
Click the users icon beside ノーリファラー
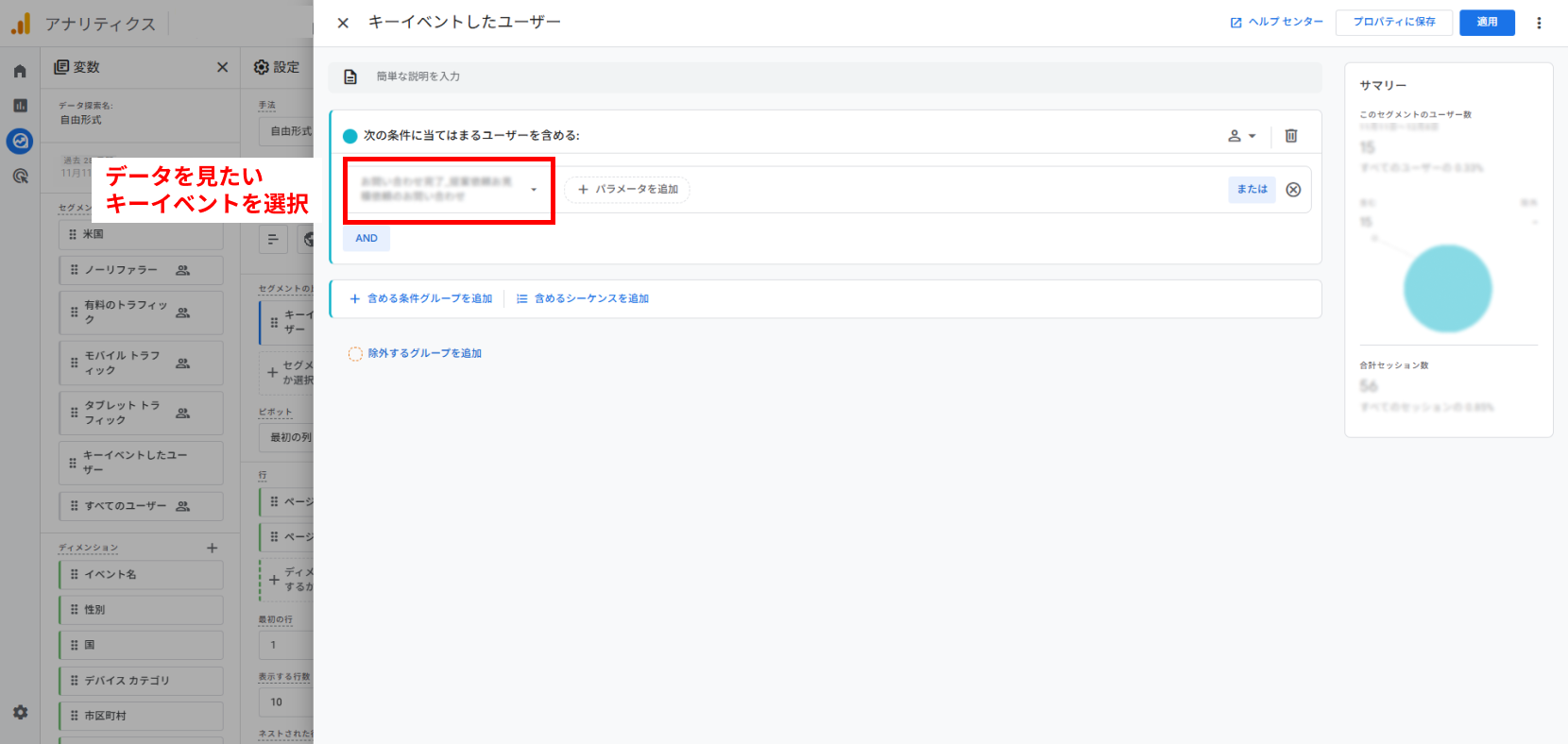click(183, 270)
